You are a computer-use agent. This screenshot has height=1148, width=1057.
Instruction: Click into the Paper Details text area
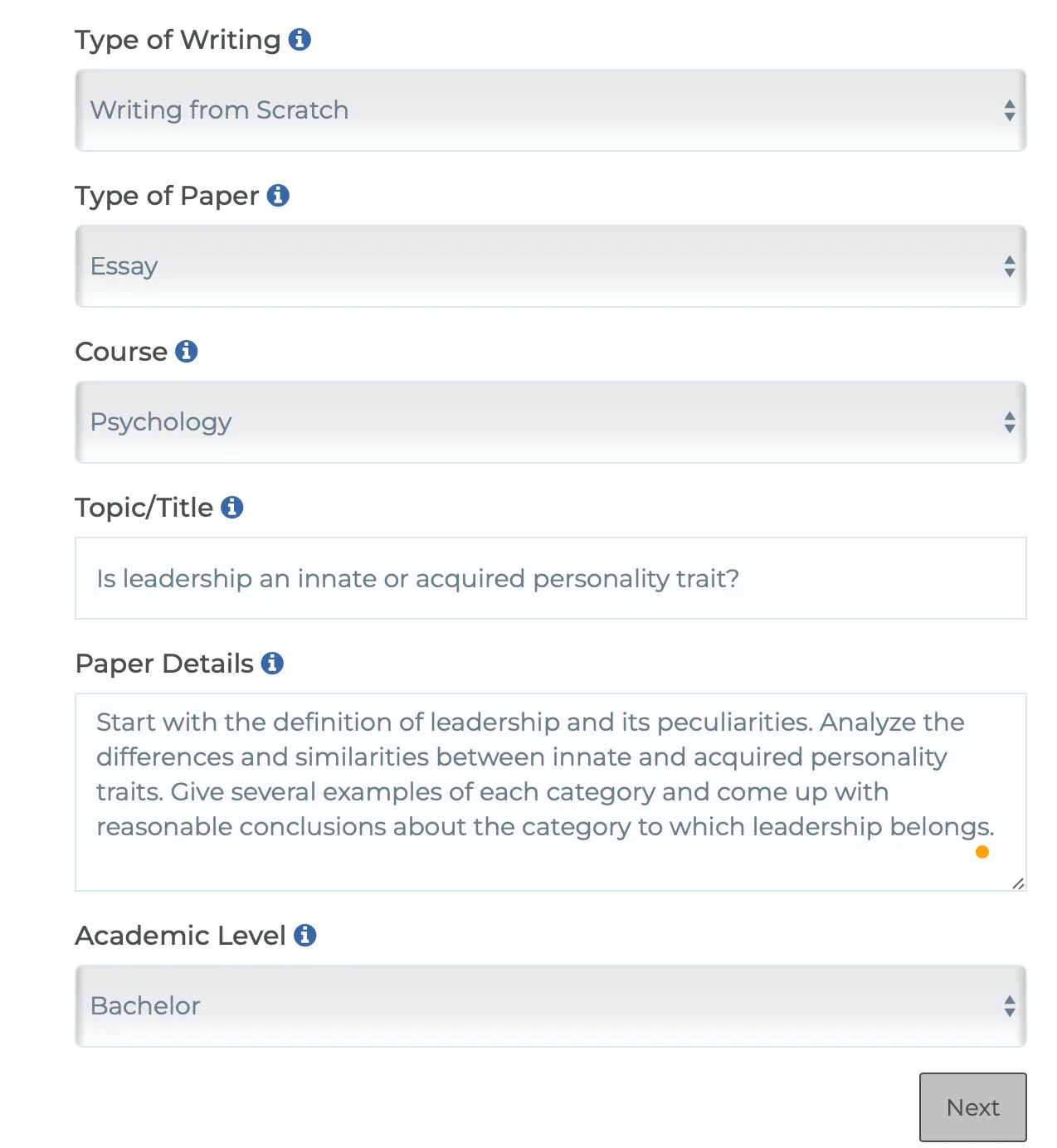551,792
